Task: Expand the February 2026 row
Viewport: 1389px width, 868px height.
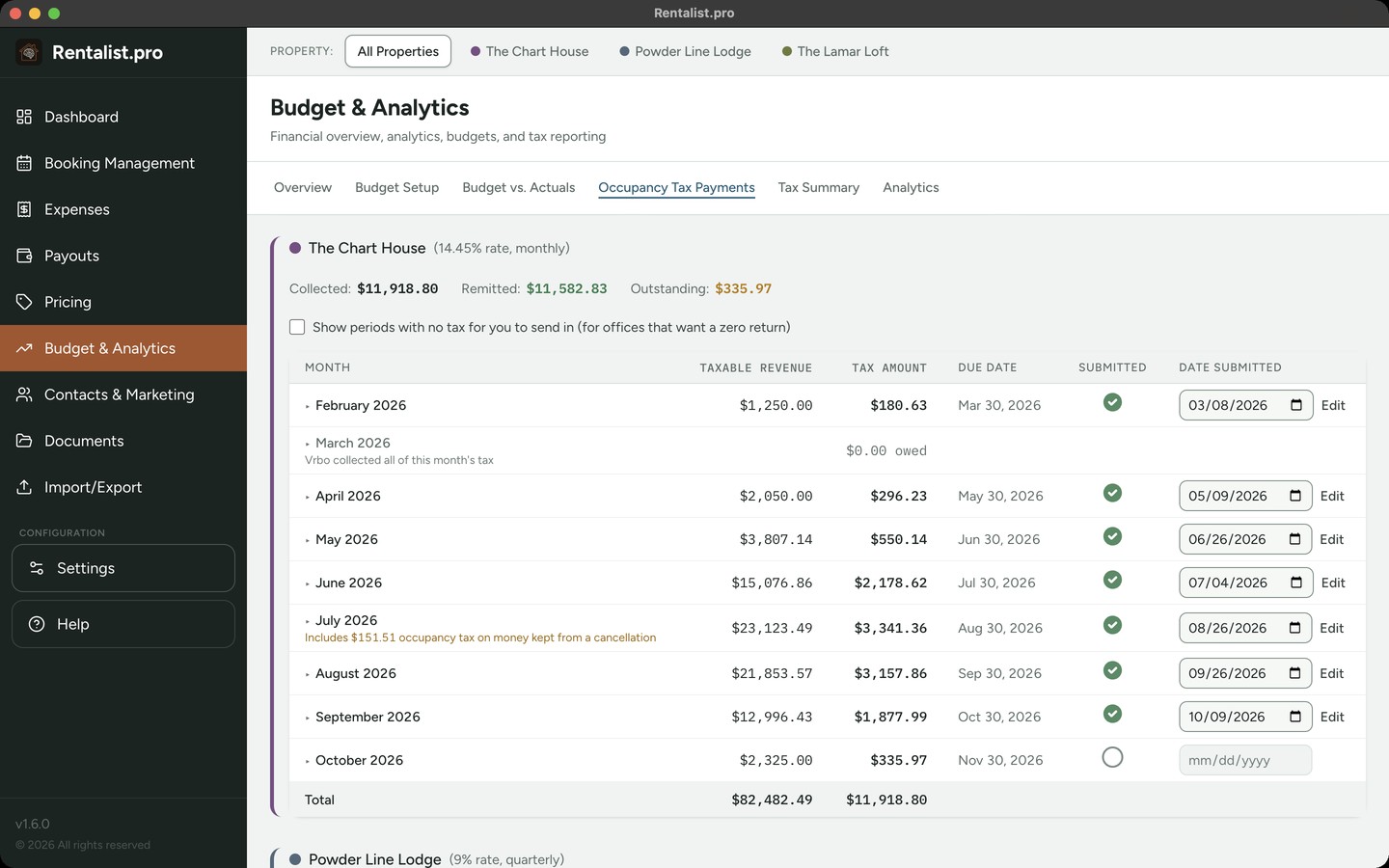Action: click(308, 406)
